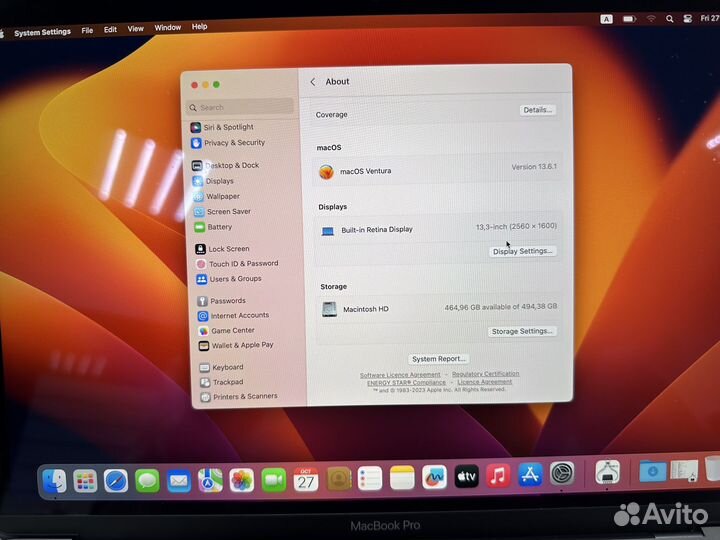Open the Window menu
This screenshot has width=720, height=540.
click(168, 28)
